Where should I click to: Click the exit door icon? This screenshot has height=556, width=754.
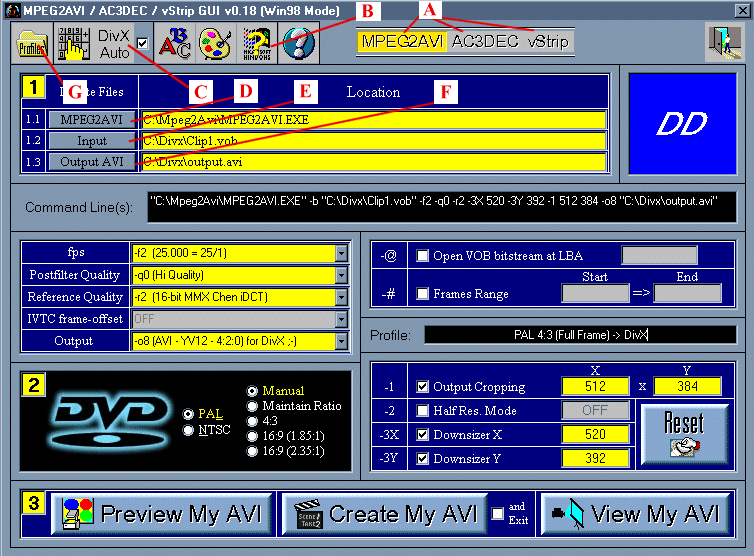[725, 42]
